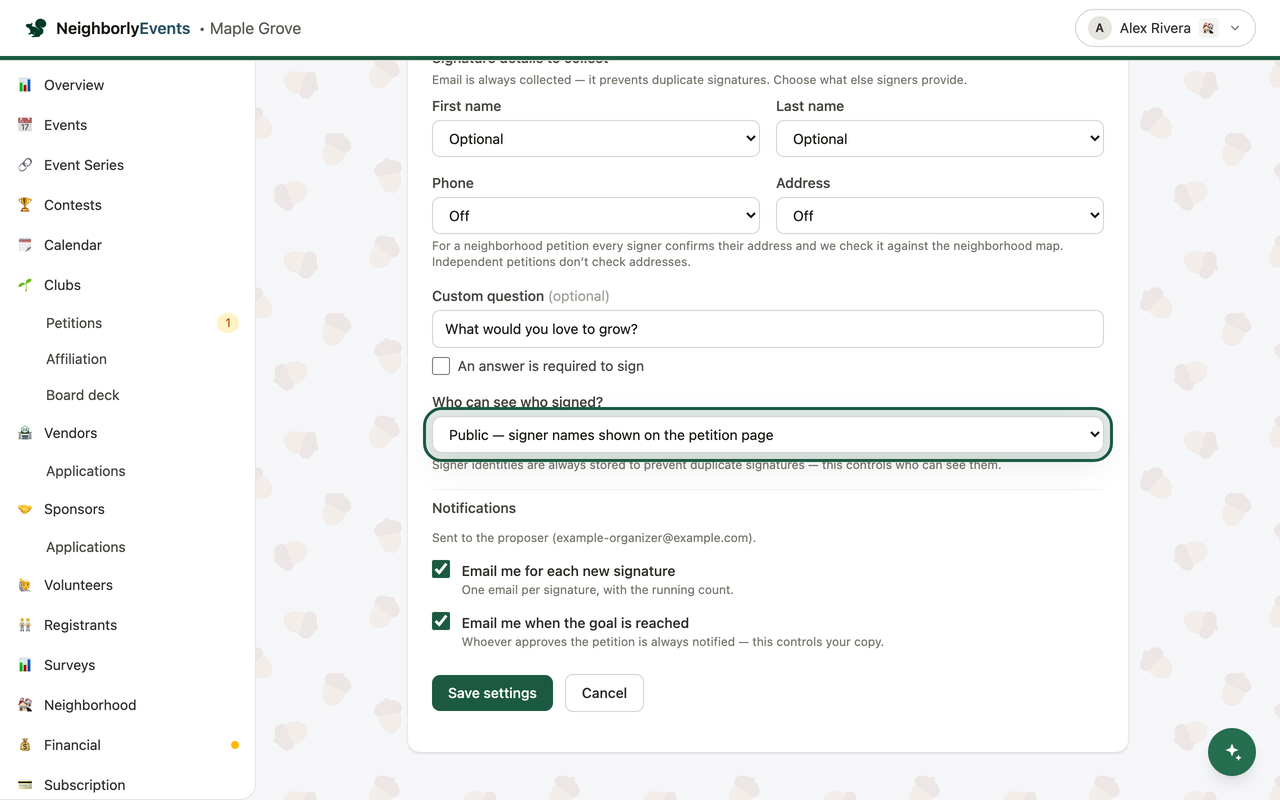
Task: Click the Custom question text field
Action: coord(768,329)
